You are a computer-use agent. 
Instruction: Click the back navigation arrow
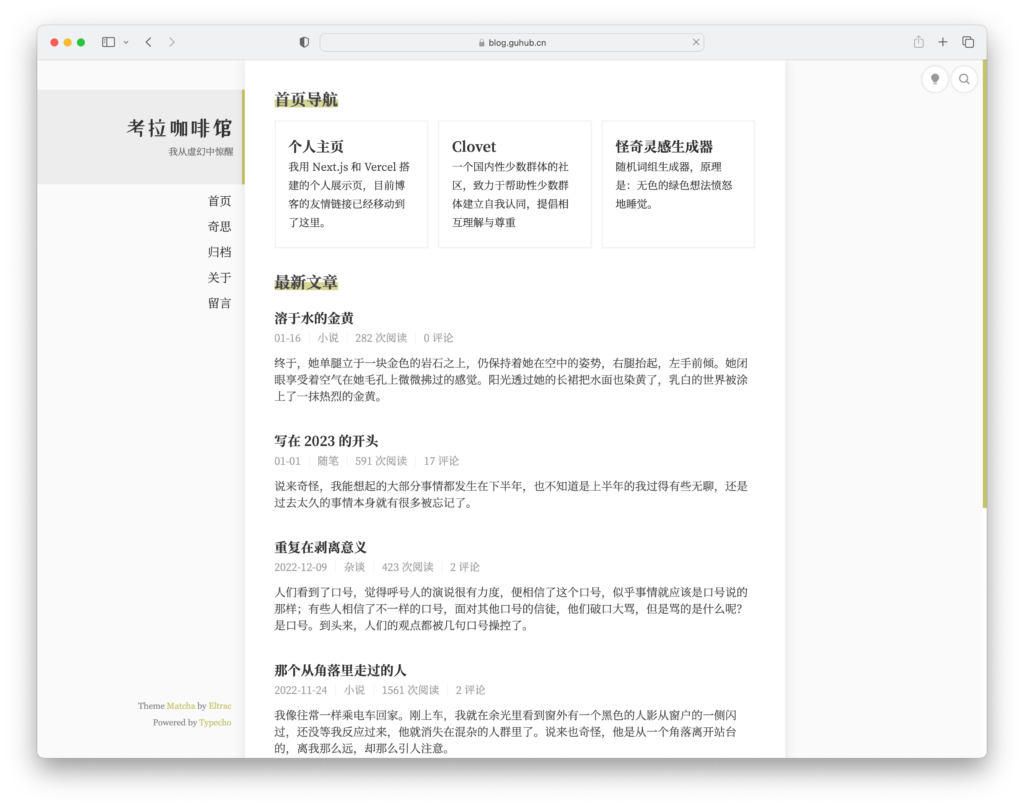147,42
